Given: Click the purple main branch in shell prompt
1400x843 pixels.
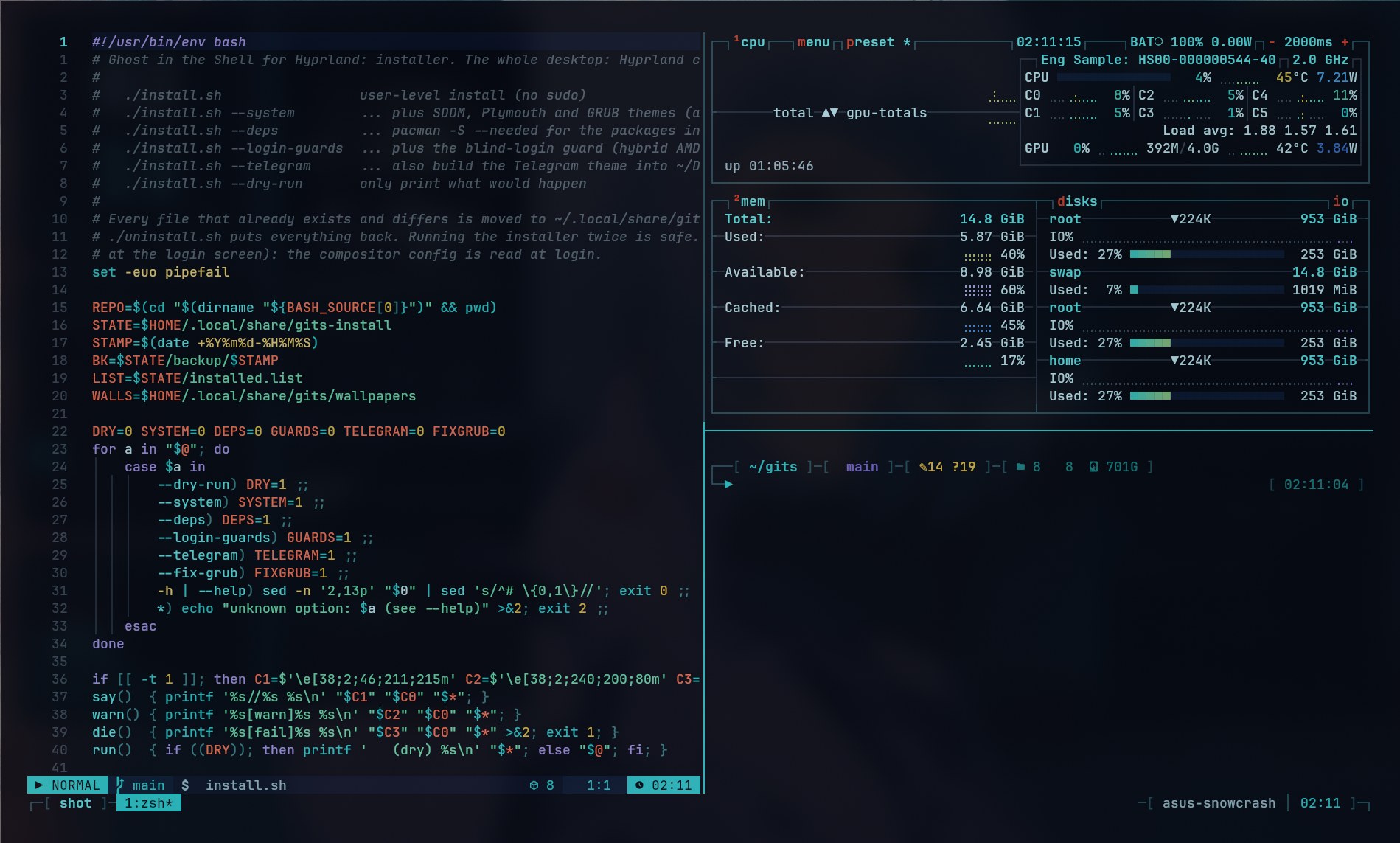Looking at the screenshot, I should coord(862,467).
